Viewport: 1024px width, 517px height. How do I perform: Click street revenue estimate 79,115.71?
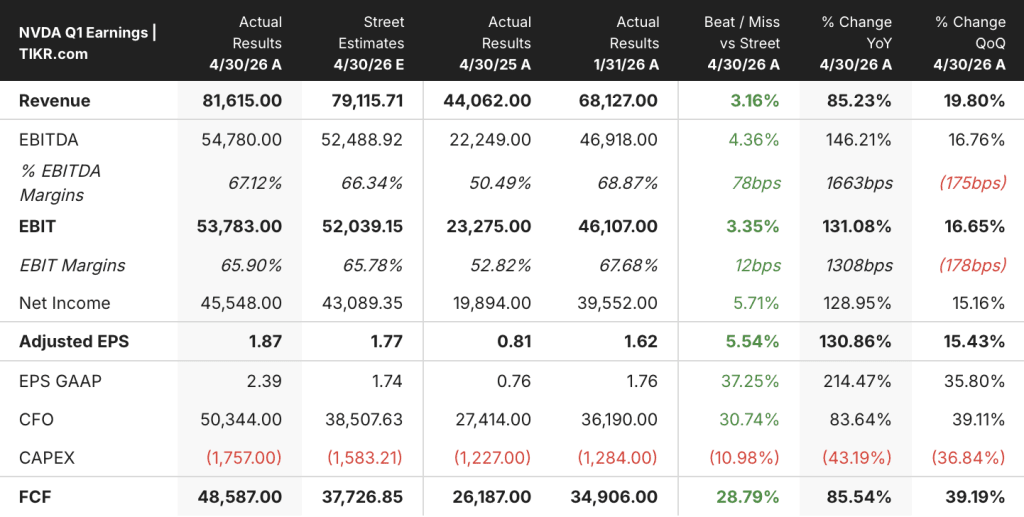pos(362,101)
